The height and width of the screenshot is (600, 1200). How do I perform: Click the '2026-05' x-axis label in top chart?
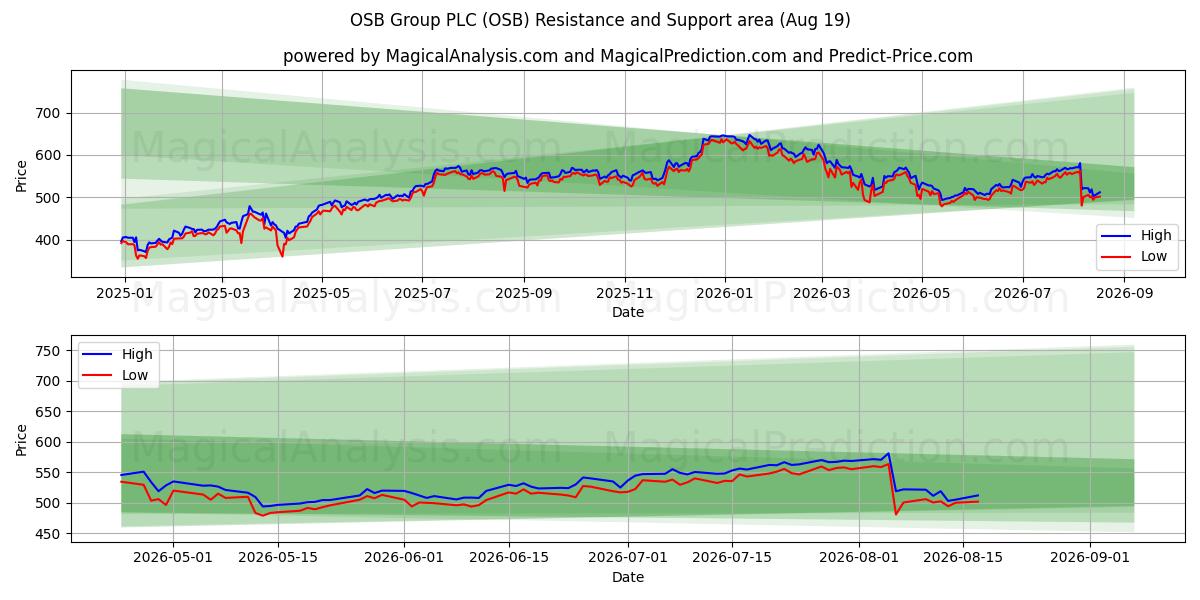tap(922, 295)
